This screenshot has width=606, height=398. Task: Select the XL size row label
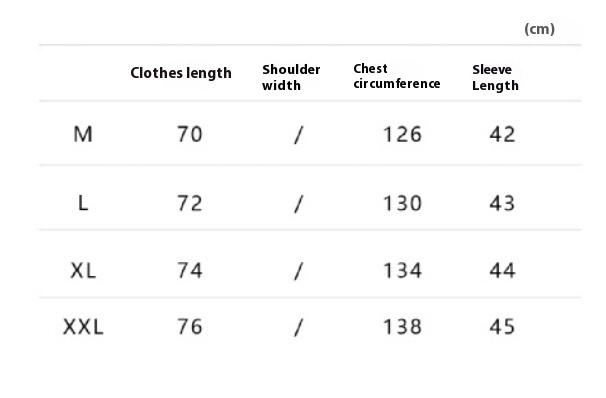point(83,270)
